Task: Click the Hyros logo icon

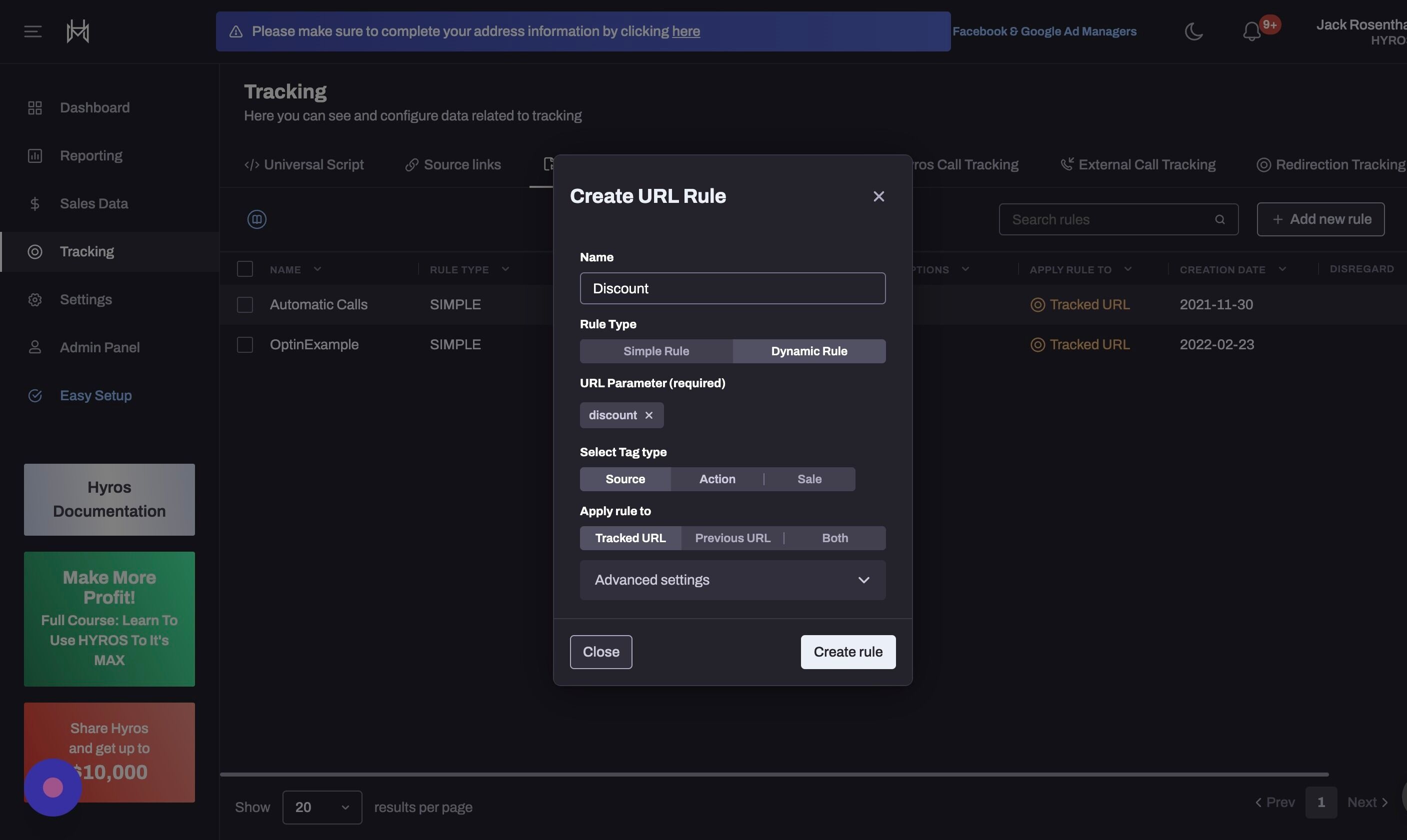Action: click(78, 31)
